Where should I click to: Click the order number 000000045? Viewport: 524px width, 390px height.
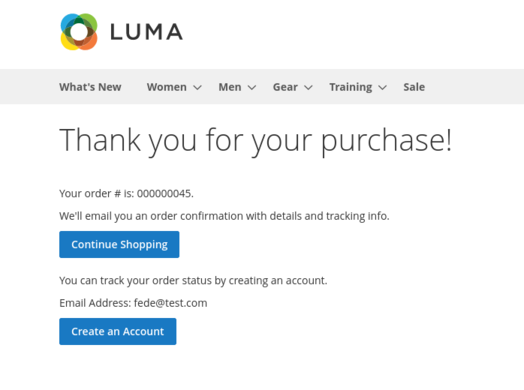(x=164, y=193)
